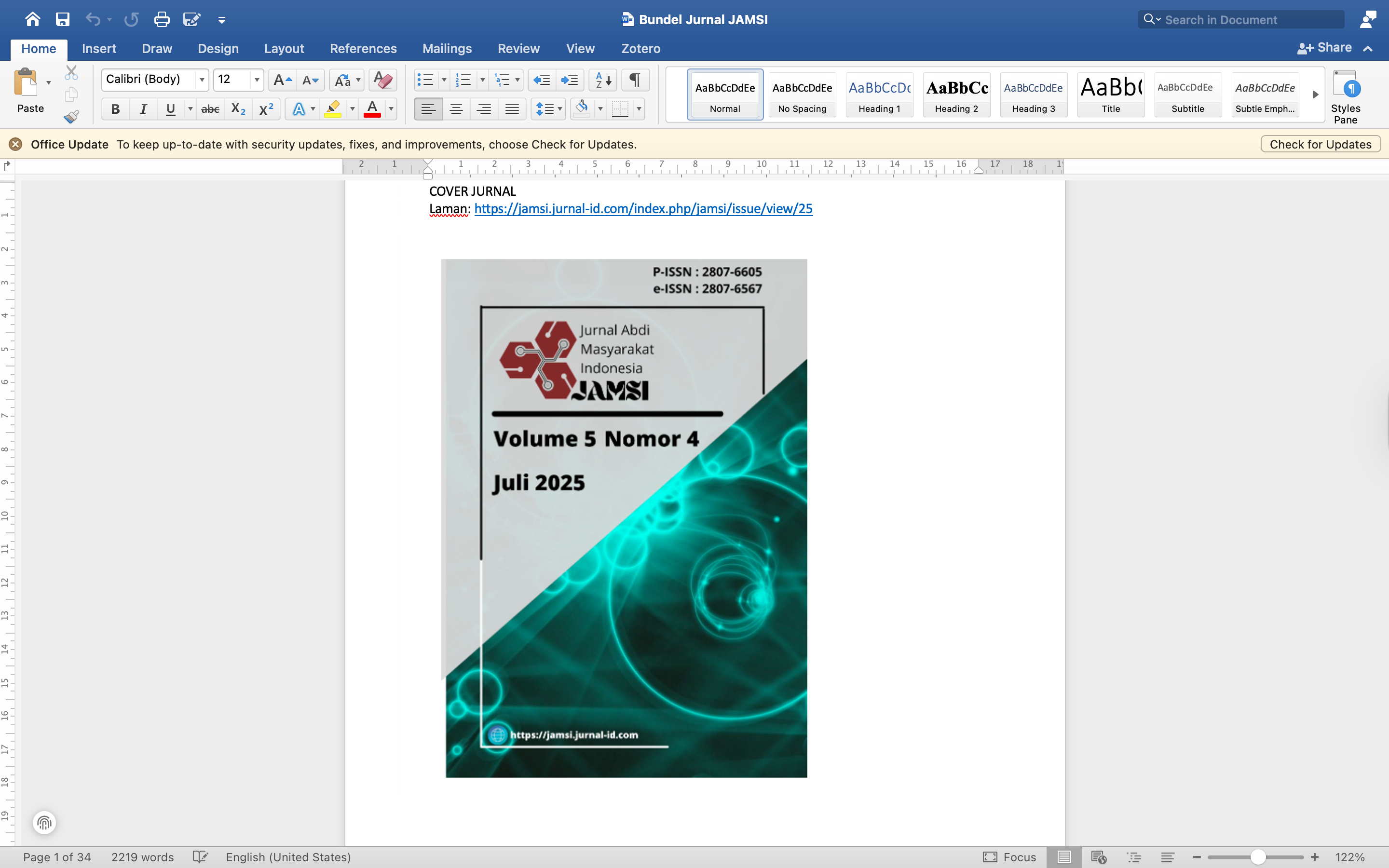Switch to the References tab
The image size is (1389, 868).
(x=363, y=49)
